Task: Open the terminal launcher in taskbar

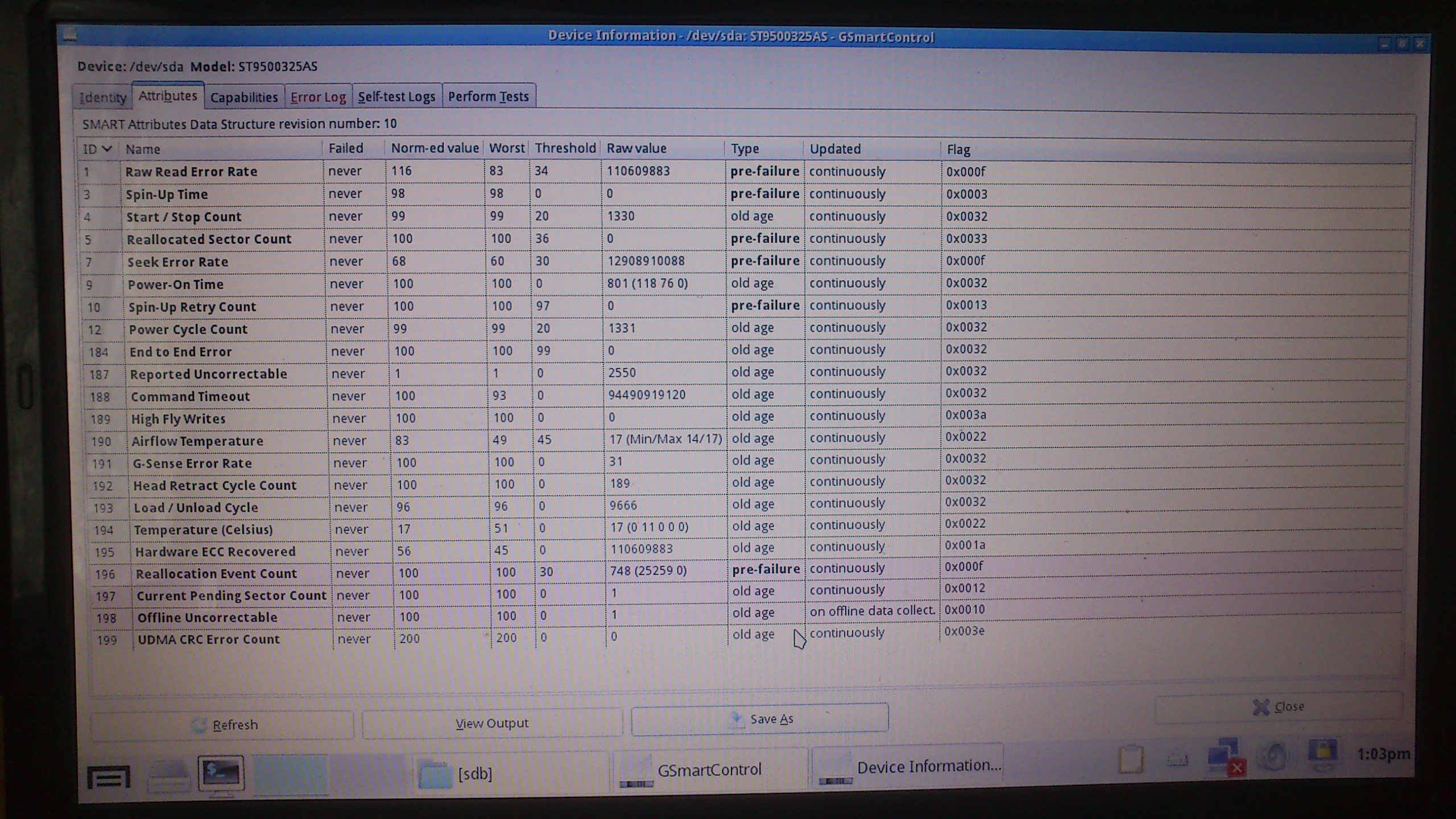Action: 221,773
